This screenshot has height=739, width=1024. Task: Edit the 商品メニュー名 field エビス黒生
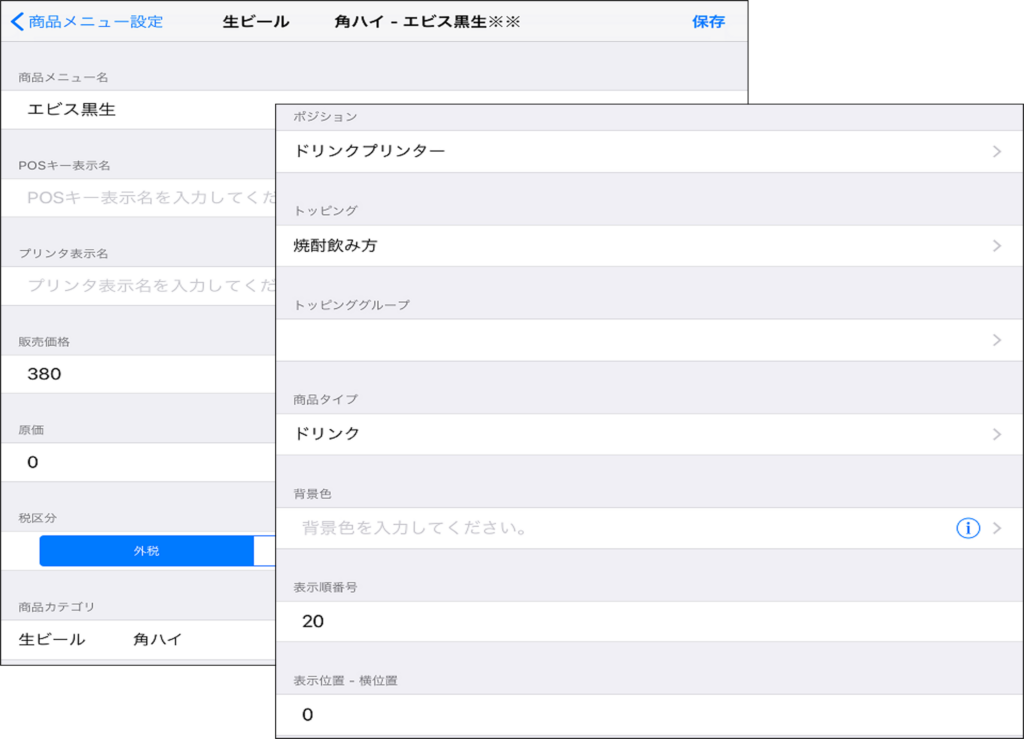[x=138, y=110]
